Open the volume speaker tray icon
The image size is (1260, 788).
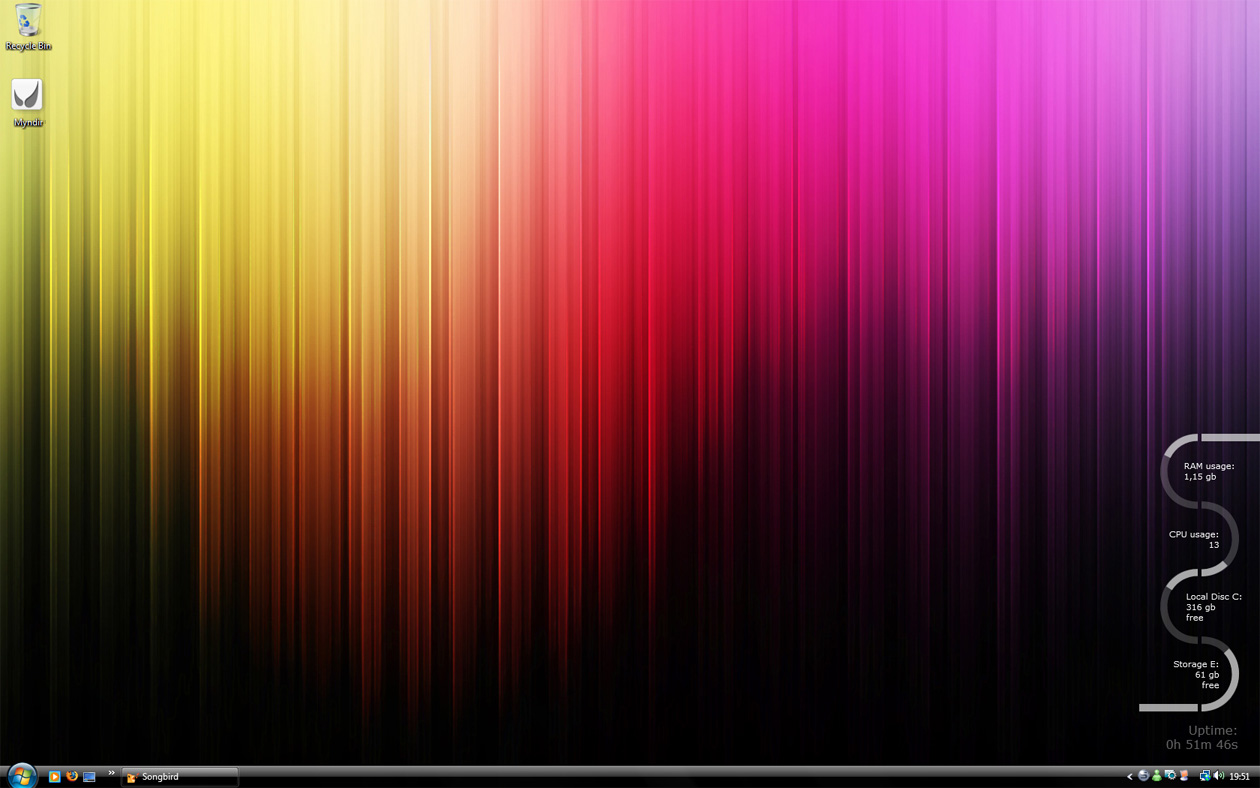[1219, 776]
